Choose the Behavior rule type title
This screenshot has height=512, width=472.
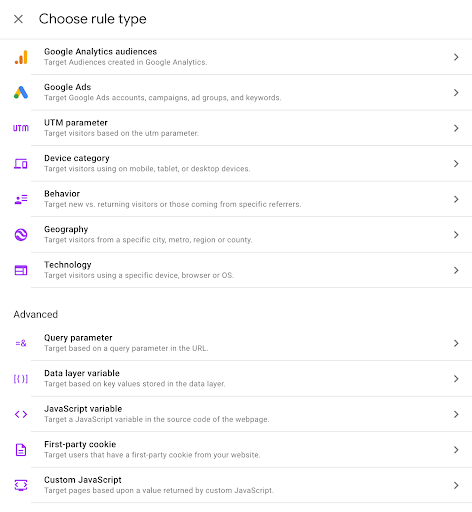(62, 194)
